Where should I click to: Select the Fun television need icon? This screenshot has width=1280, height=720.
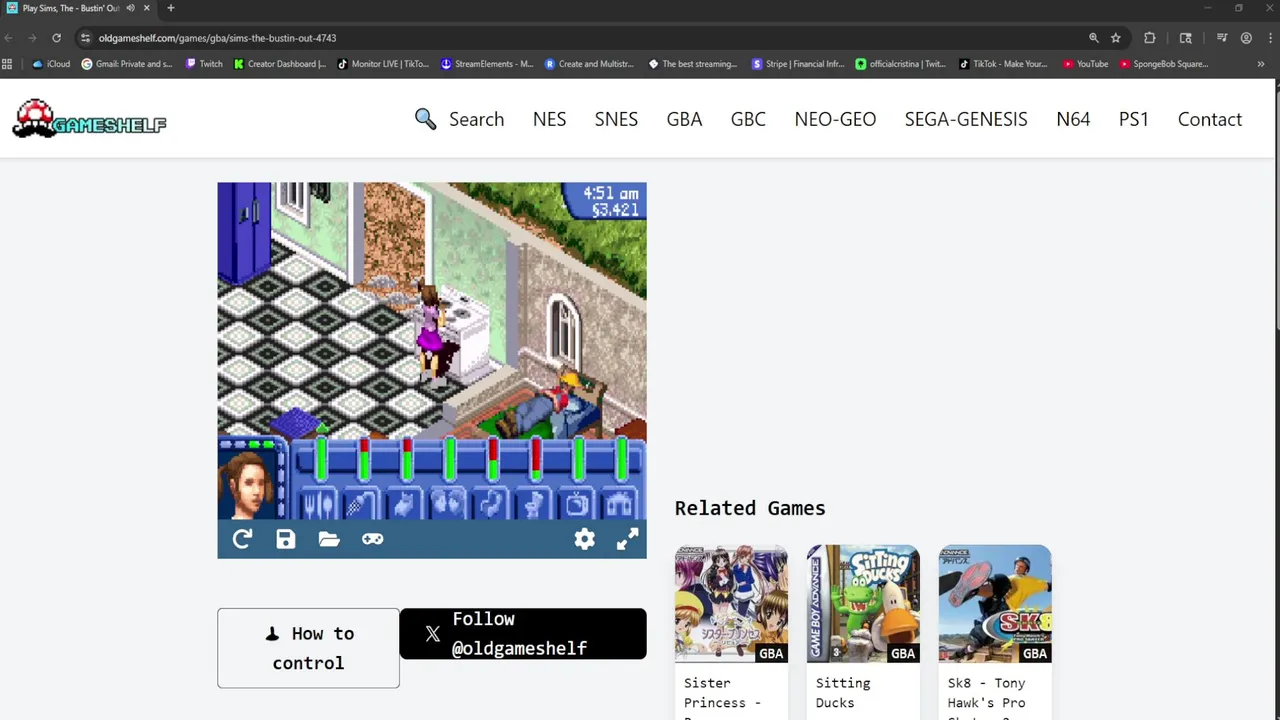(x=577, y=504)
